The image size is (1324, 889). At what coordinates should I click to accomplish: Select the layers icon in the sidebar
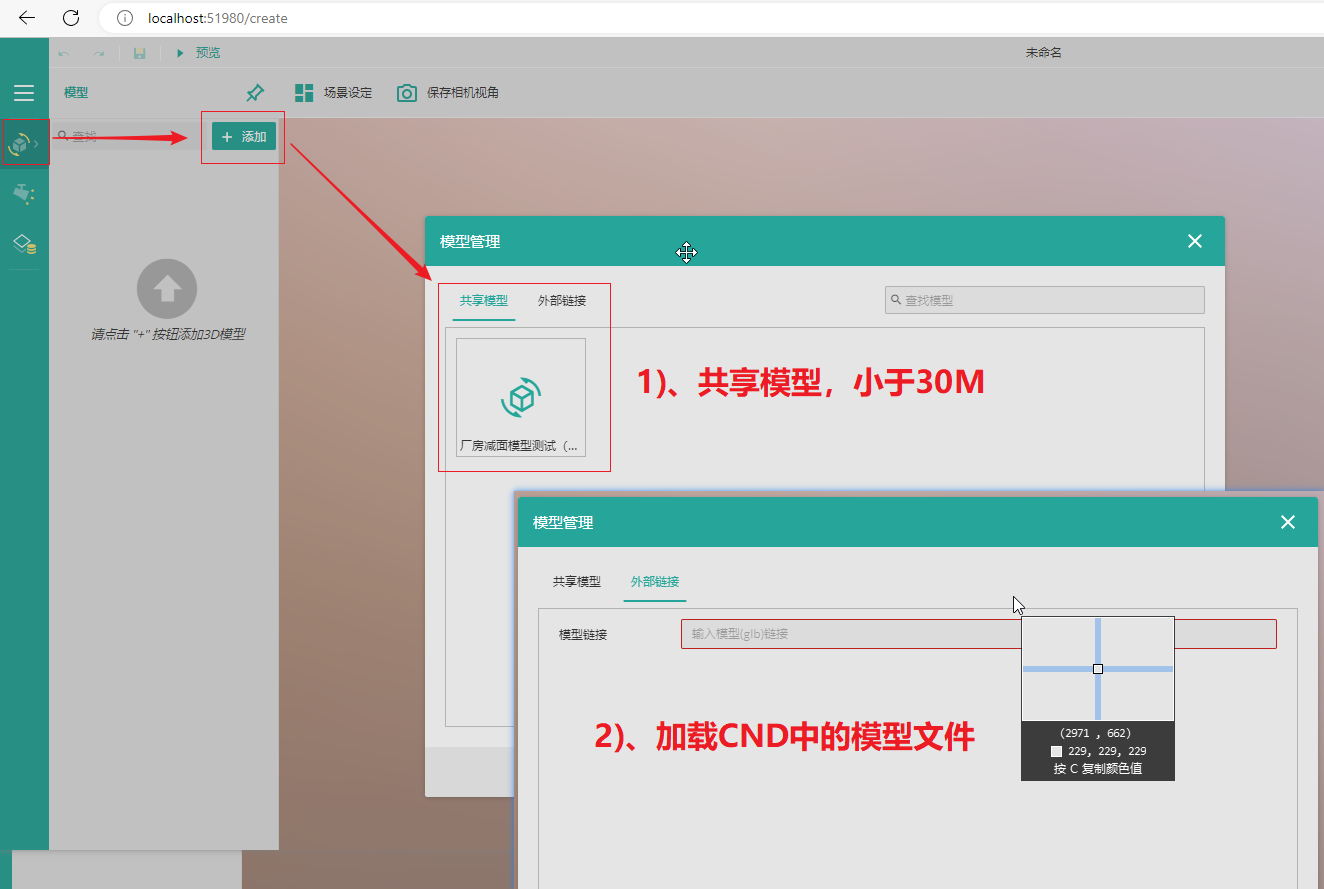pos(22,241)
